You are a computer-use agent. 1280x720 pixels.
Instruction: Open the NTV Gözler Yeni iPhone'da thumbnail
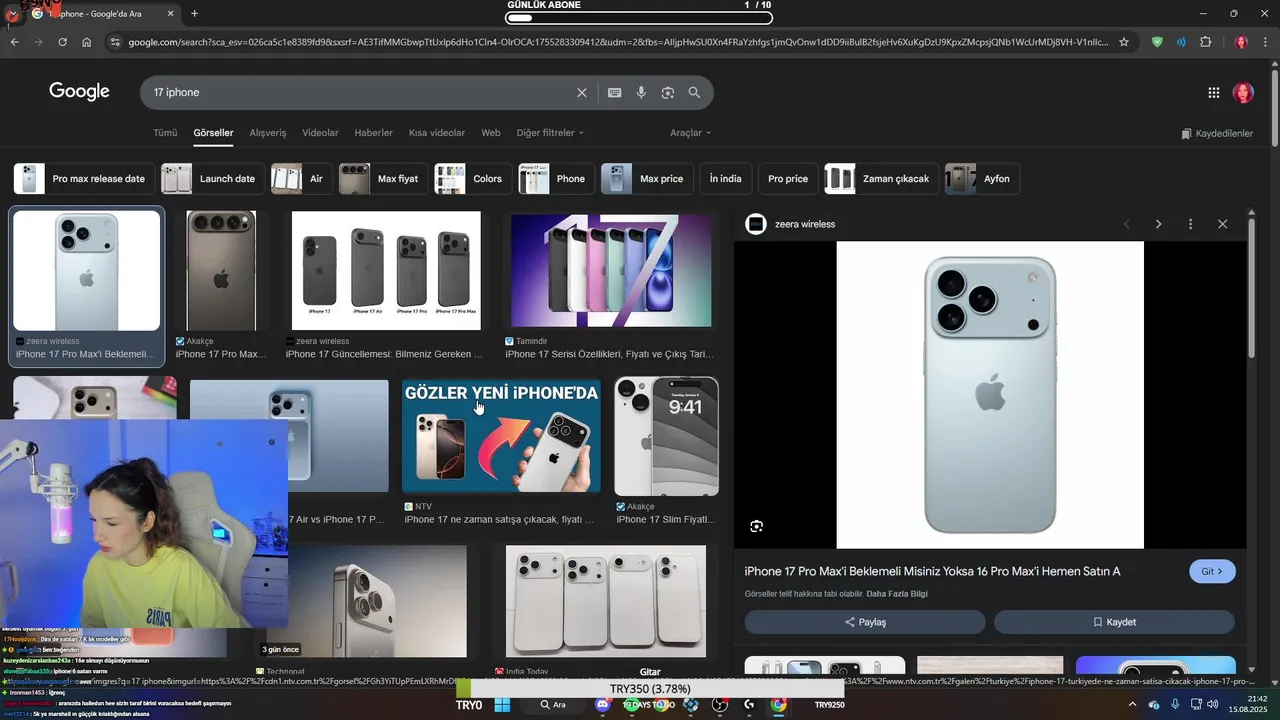(x=501, y=436)
